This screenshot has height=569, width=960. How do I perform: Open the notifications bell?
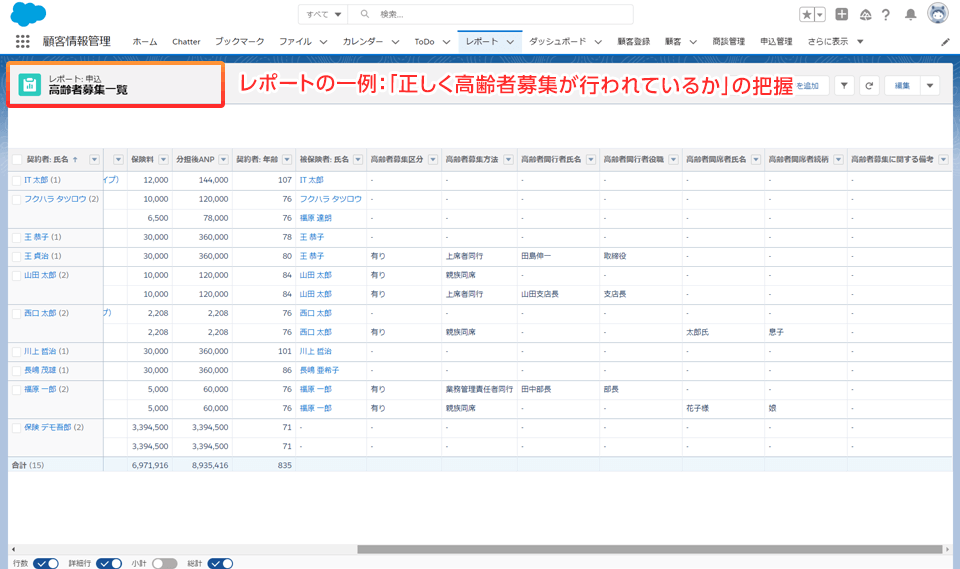pyautogui.click(x=910, y=14)
